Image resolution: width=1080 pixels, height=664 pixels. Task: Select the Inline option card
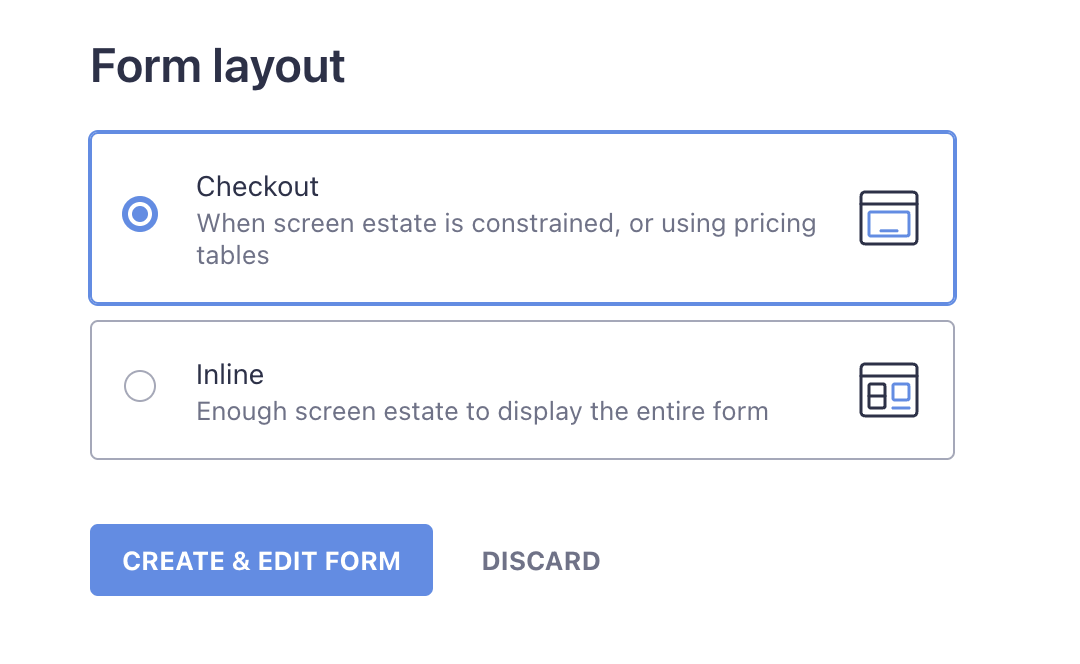point(522,389)
